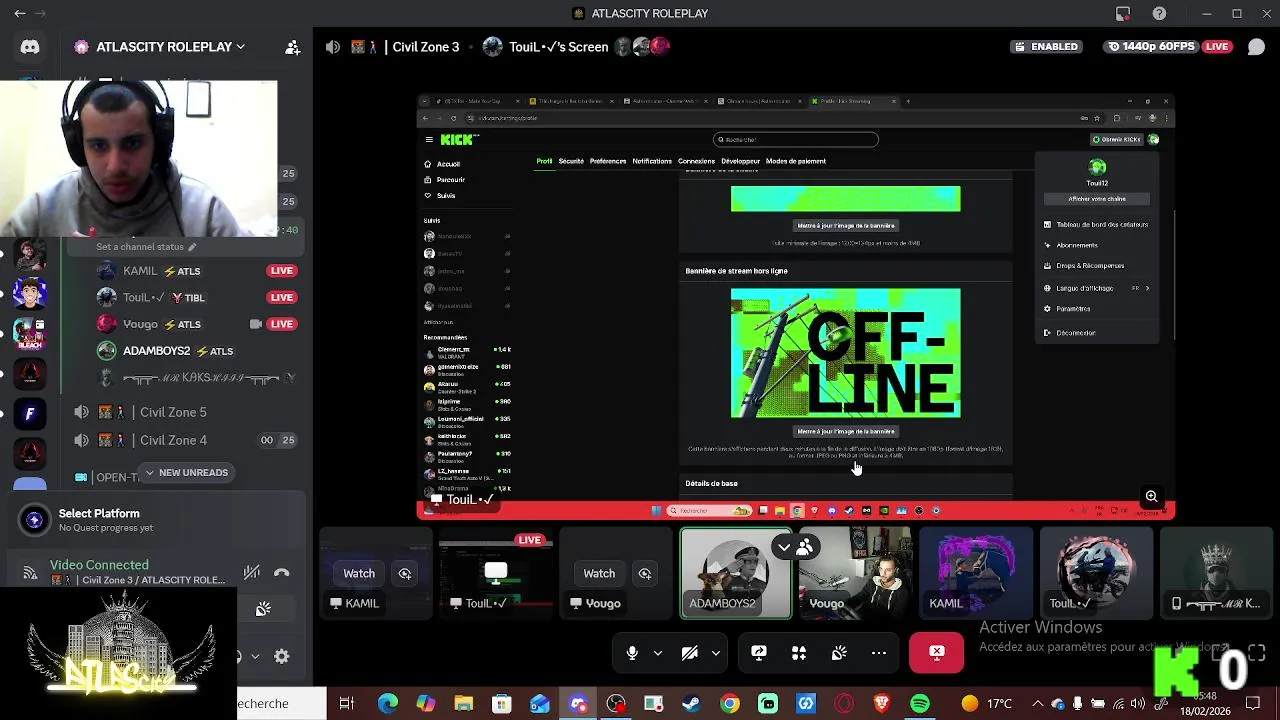Click the Développeur tab in streamed Kick page
Image resolution: width=1280 pixels, height=720 pixels.
741,161
